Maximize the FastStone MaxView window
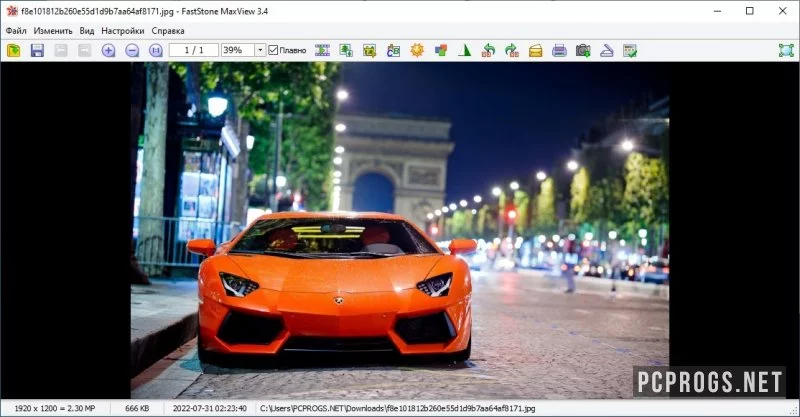 pyautogui.click(x=749, y=11)
